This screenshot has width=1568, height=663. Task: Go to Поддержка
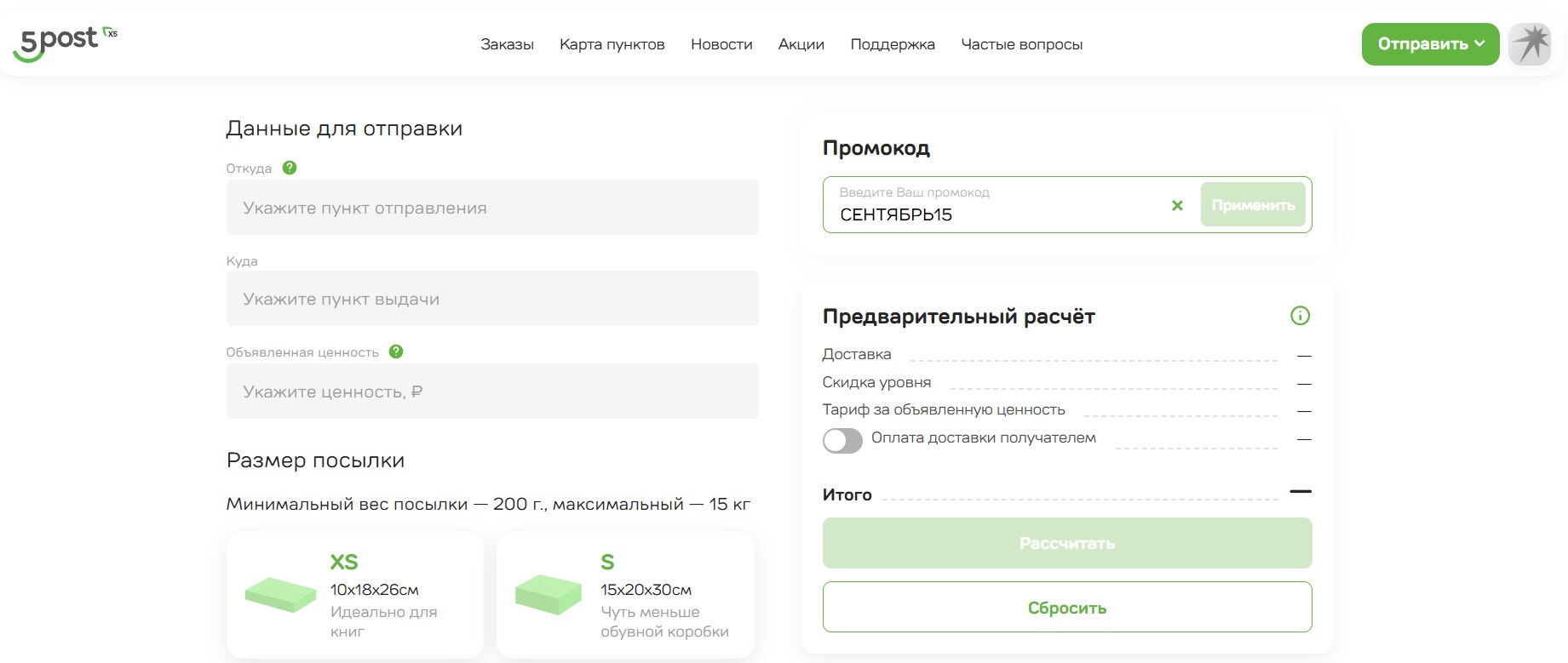(893, 44)
